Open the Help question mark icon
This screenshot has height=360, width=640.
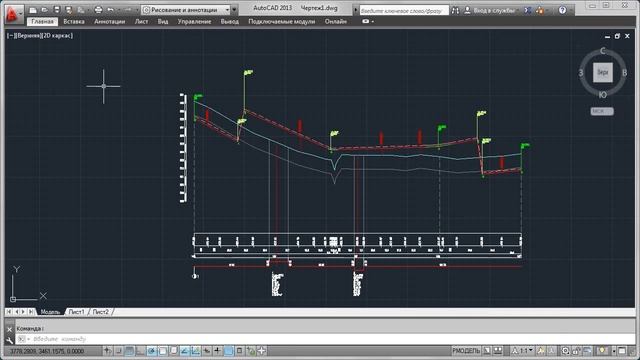point(562,11)
